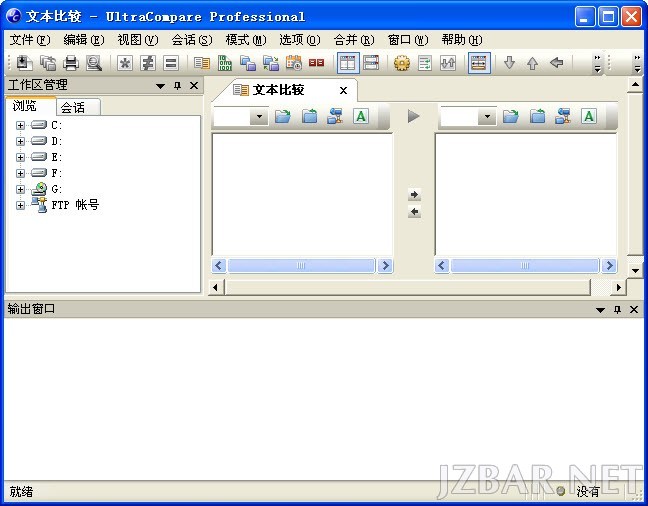Toggle show only different lines button
The width and height of the screenshot is (648, 506).
[148, 63]
